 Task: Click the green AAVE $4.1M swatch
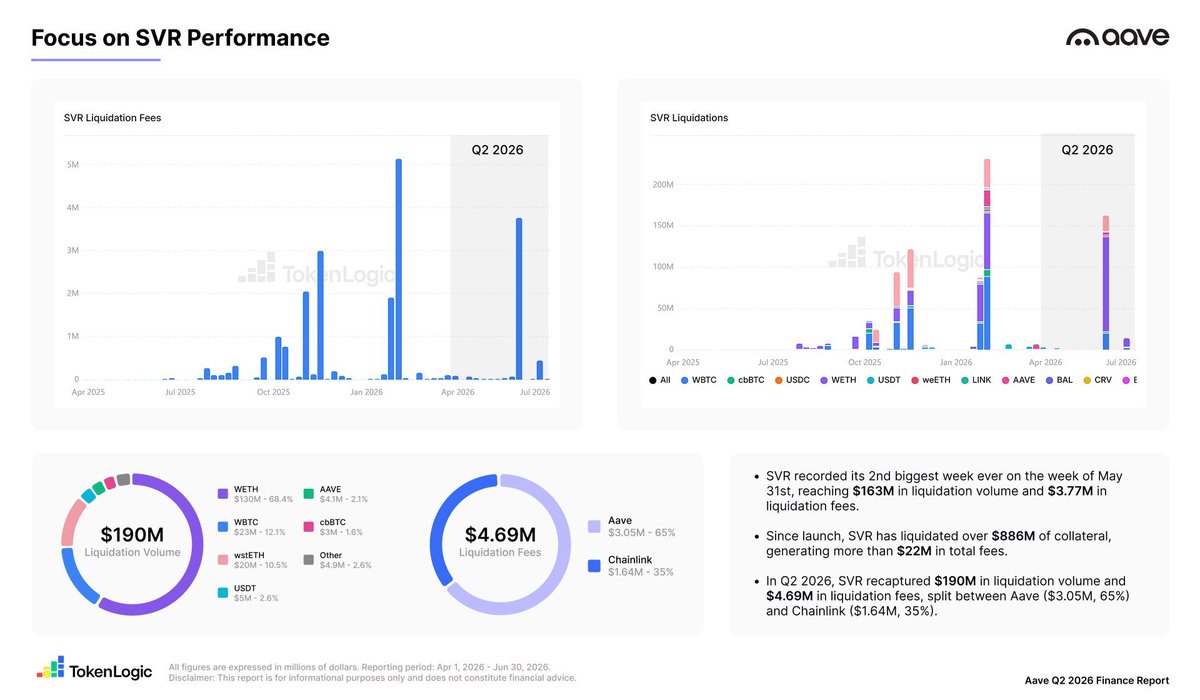click(x=309, y=493)
